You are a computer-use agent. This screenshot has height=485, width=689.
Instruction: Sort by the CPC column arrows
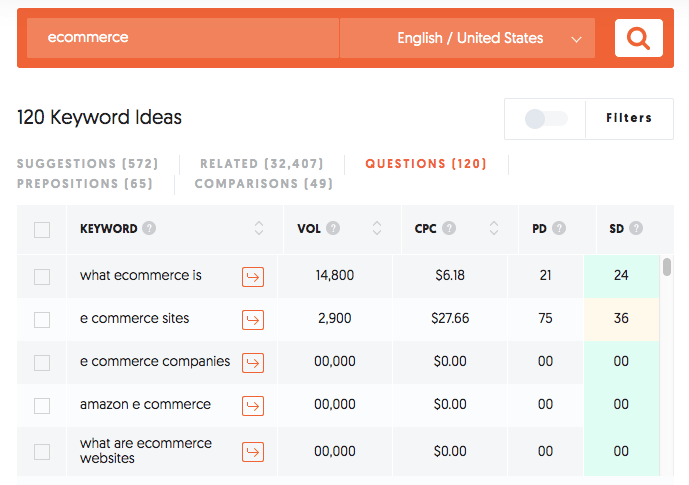494,228
